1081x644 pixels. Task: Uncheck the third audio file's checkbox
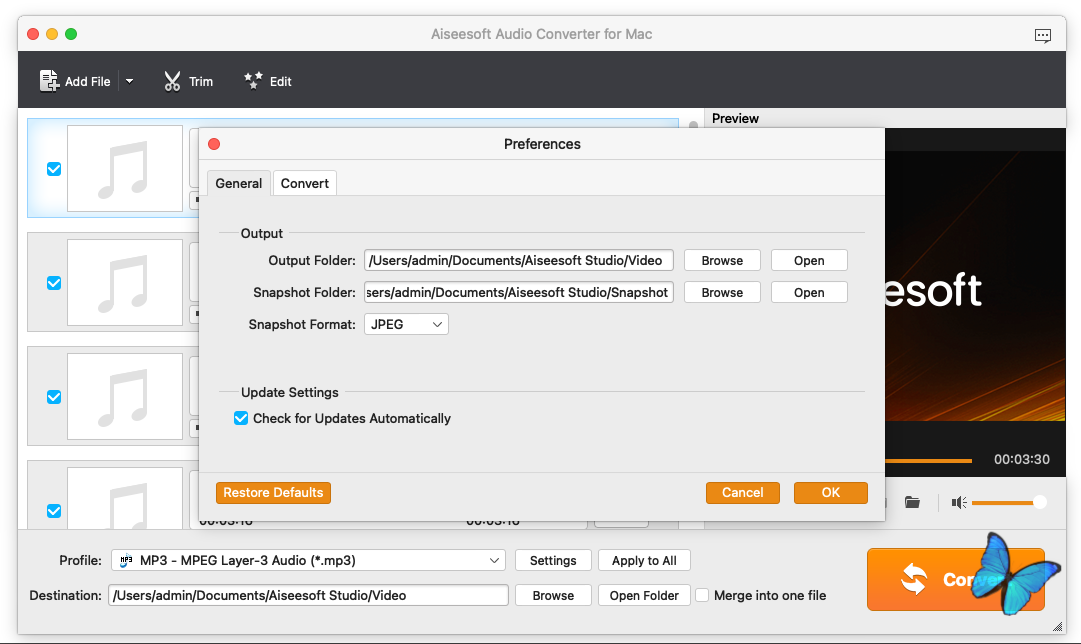[54, 396]
